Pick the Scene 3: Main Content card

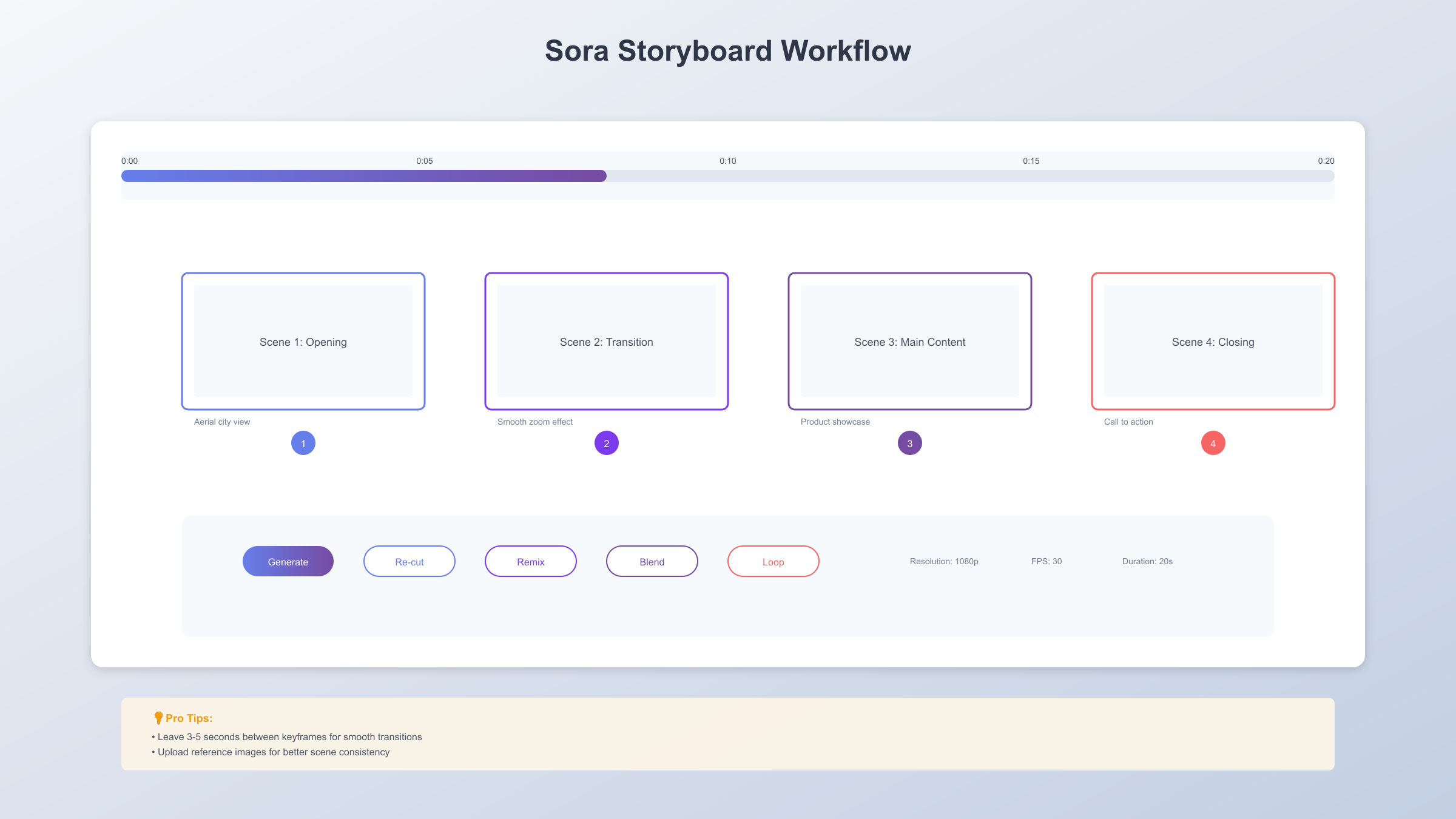(x=910, y=341)
